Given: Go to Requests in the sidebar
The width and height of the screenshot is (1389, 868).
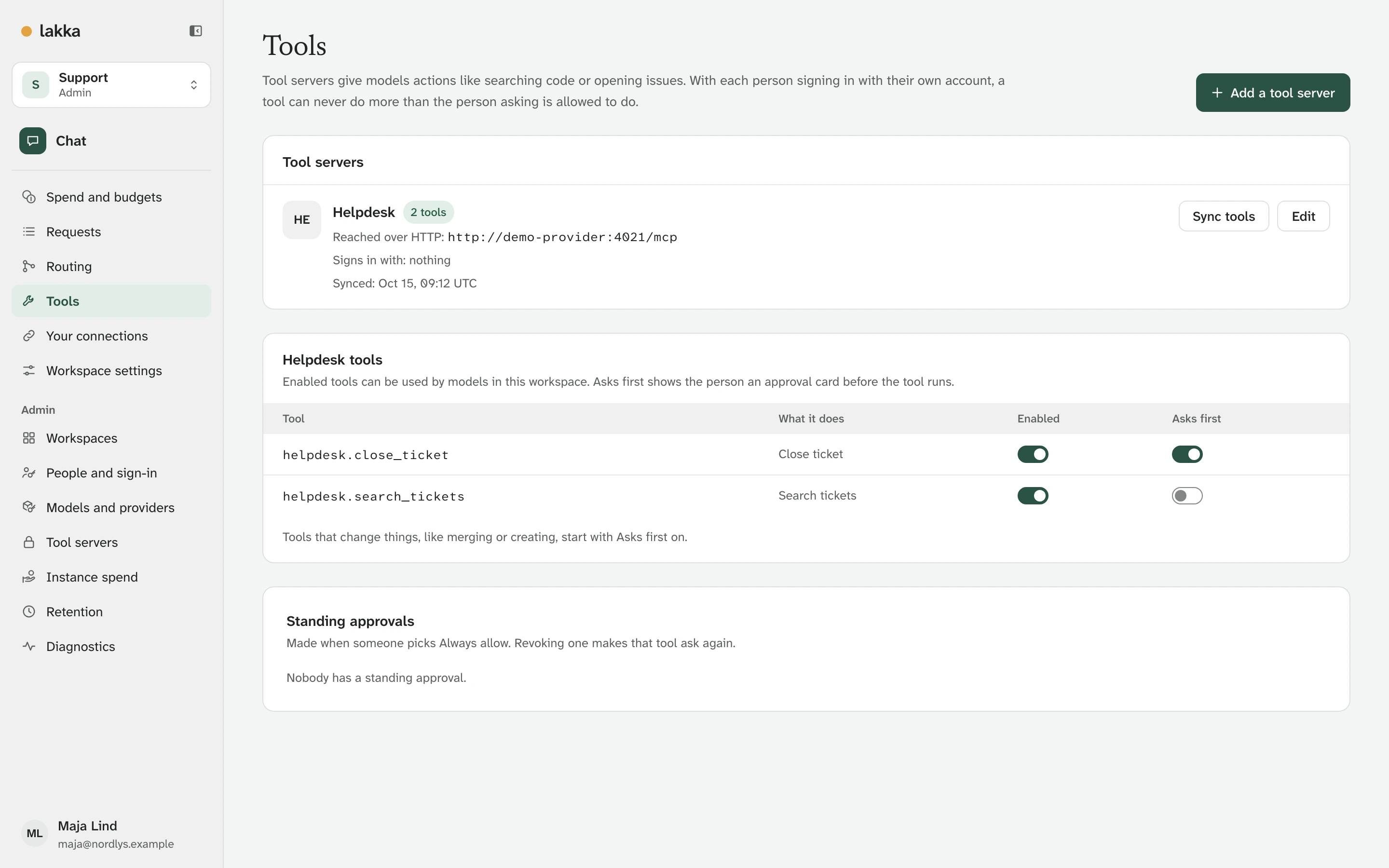Looking at the screenshot, I should pyautogui.click(x=111, y=232).
